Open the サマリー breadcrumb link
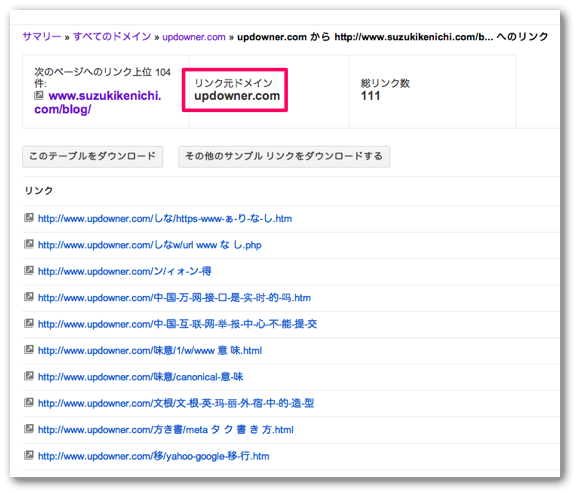Screen dimensions: 576x493 [42, 37]
